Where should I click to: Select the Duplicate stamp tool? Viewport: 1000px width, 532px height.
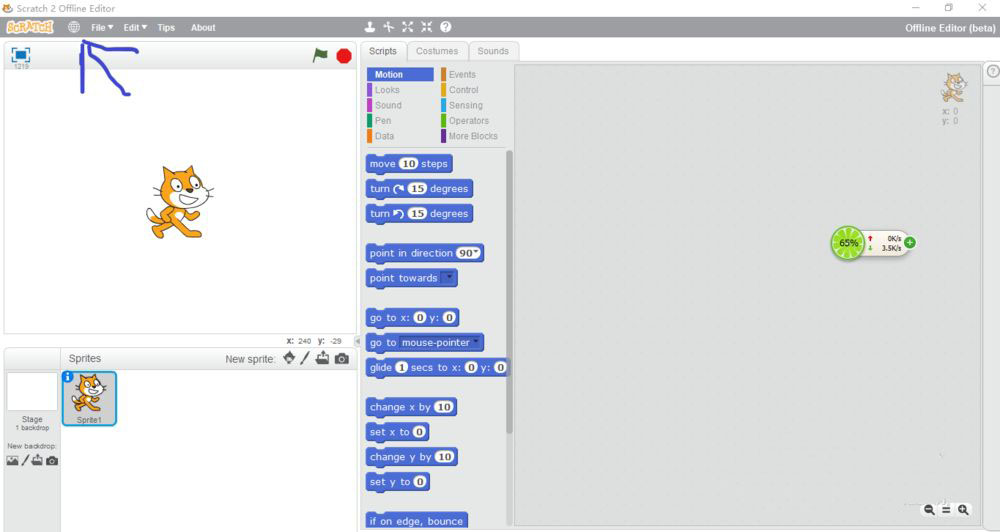[370, 27]
